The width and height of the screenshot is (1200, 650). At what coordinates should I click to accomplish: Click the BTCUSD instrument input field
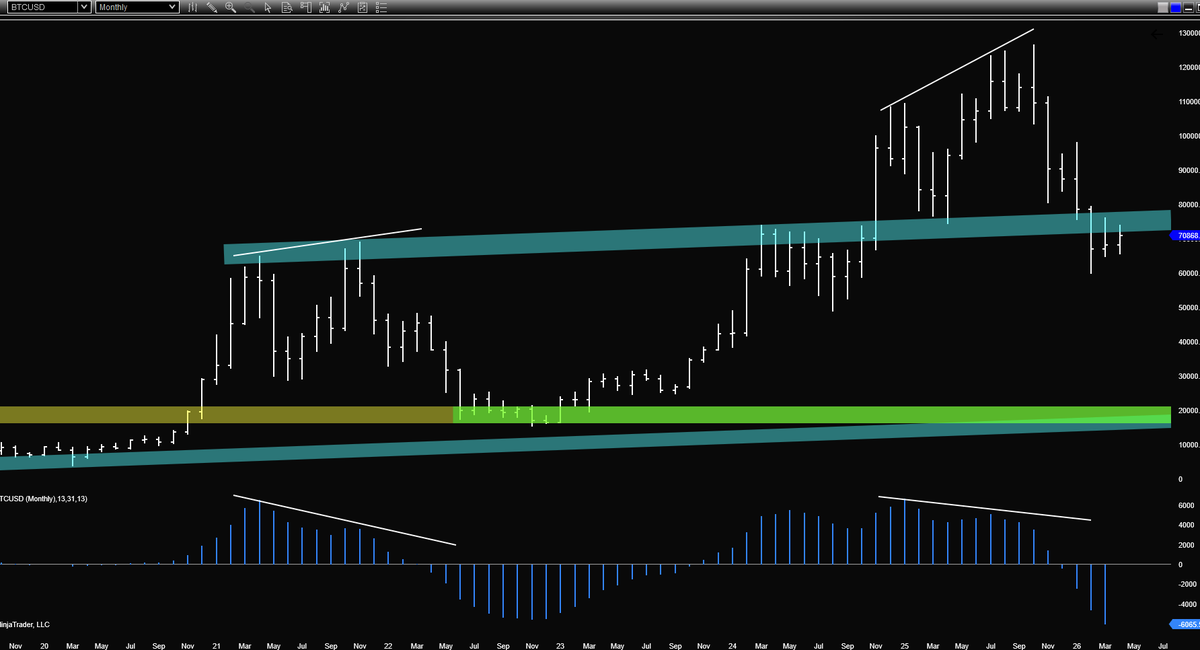[x=40, y=7]
